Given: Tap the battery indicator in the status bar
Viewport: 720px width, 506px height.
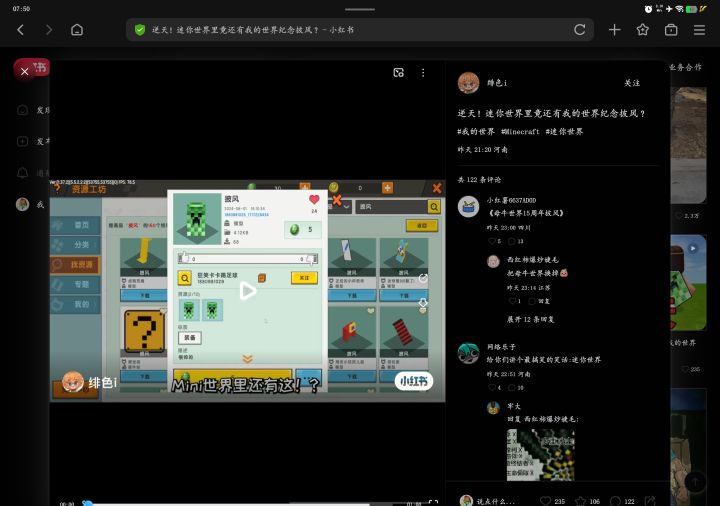Looking at the screenshot, I should [691, 9].
